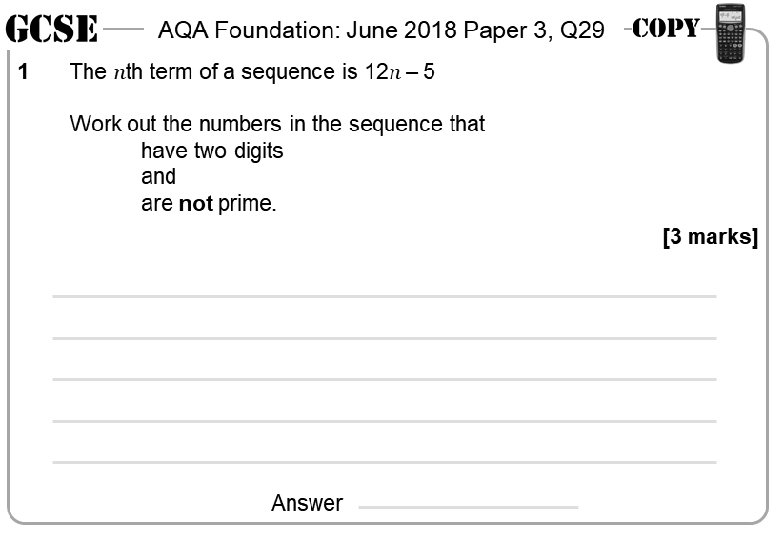Click the first working-out line
This screenshot has height=540, width=780.
click(385, 296)
